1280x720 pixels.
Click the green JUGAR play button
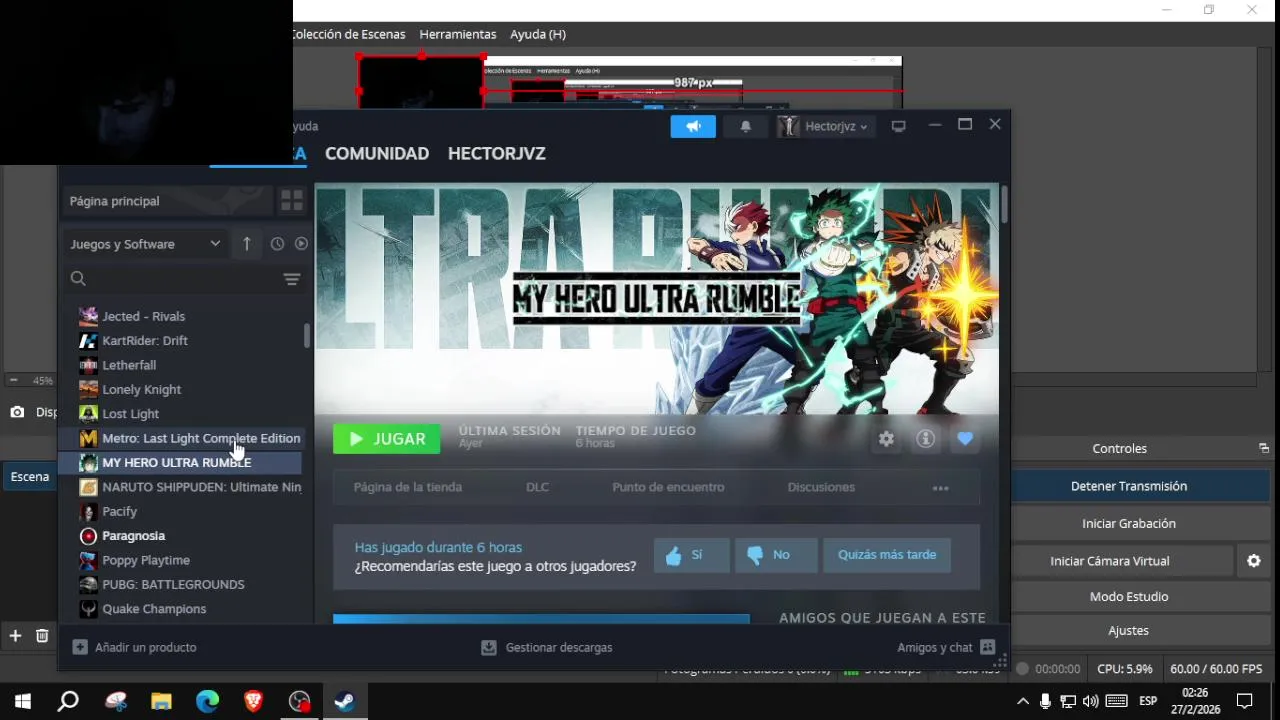[x=386, y=439]
